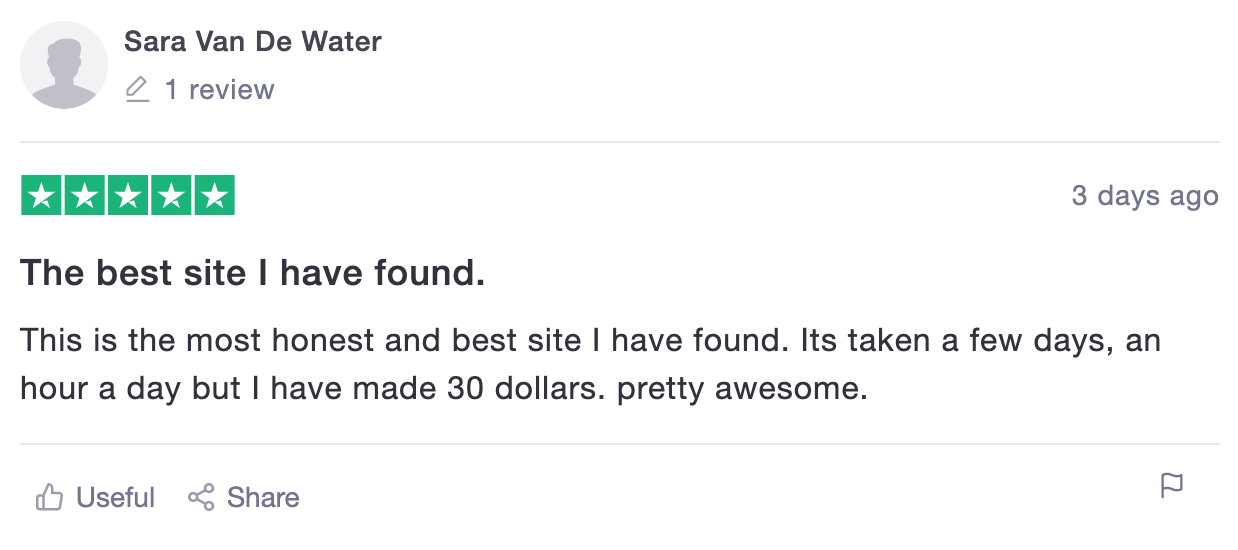The width and height of the screenshot is (1238, 550).
Task: Click the share network icon
Action: 201,497
